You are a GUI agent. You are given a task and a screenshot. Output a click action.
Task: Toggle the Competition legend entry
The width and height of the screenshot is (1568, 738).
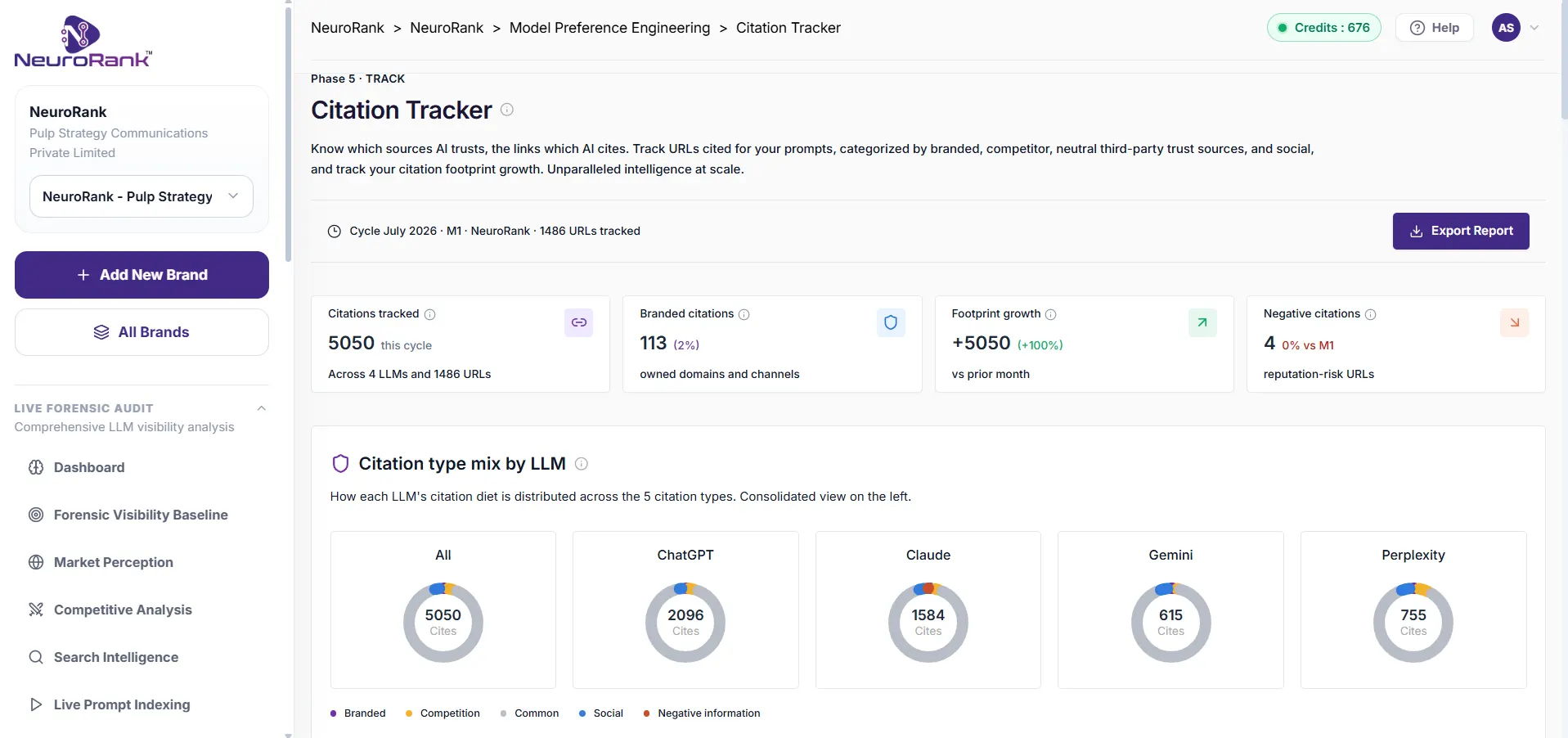[x=443, y=713]
